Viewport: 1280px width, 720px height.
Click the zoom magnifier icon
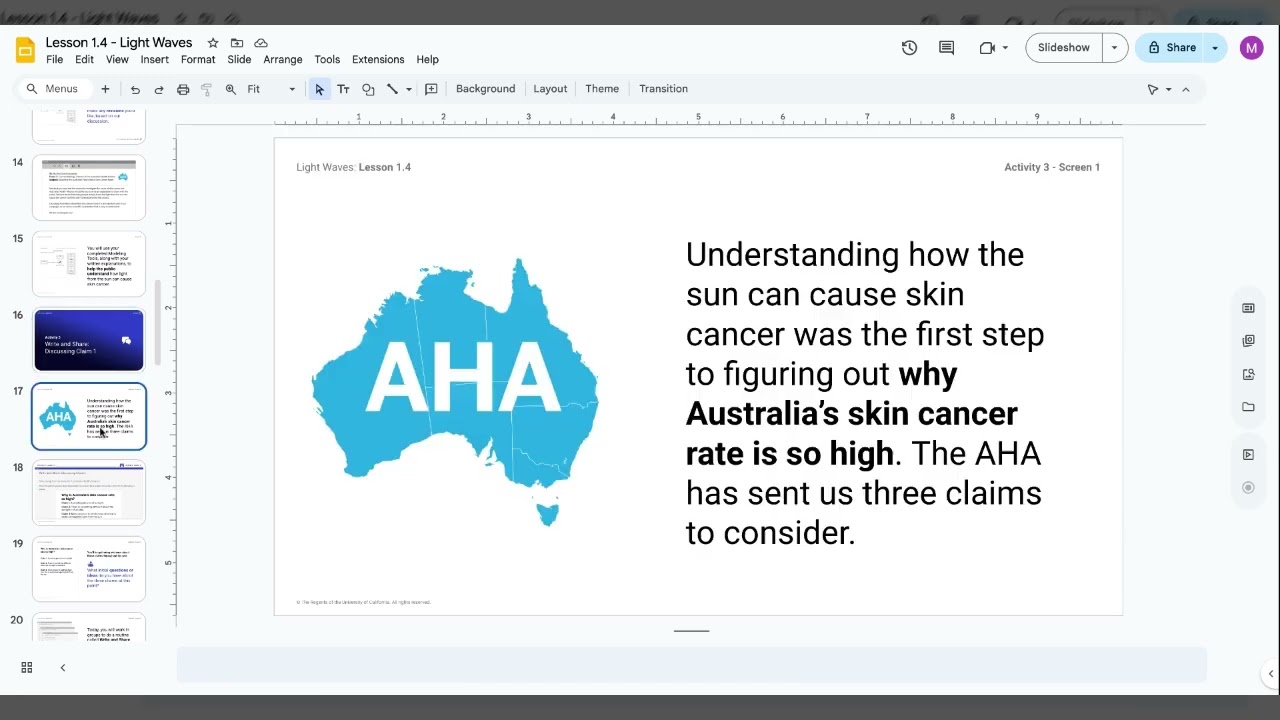231,89
